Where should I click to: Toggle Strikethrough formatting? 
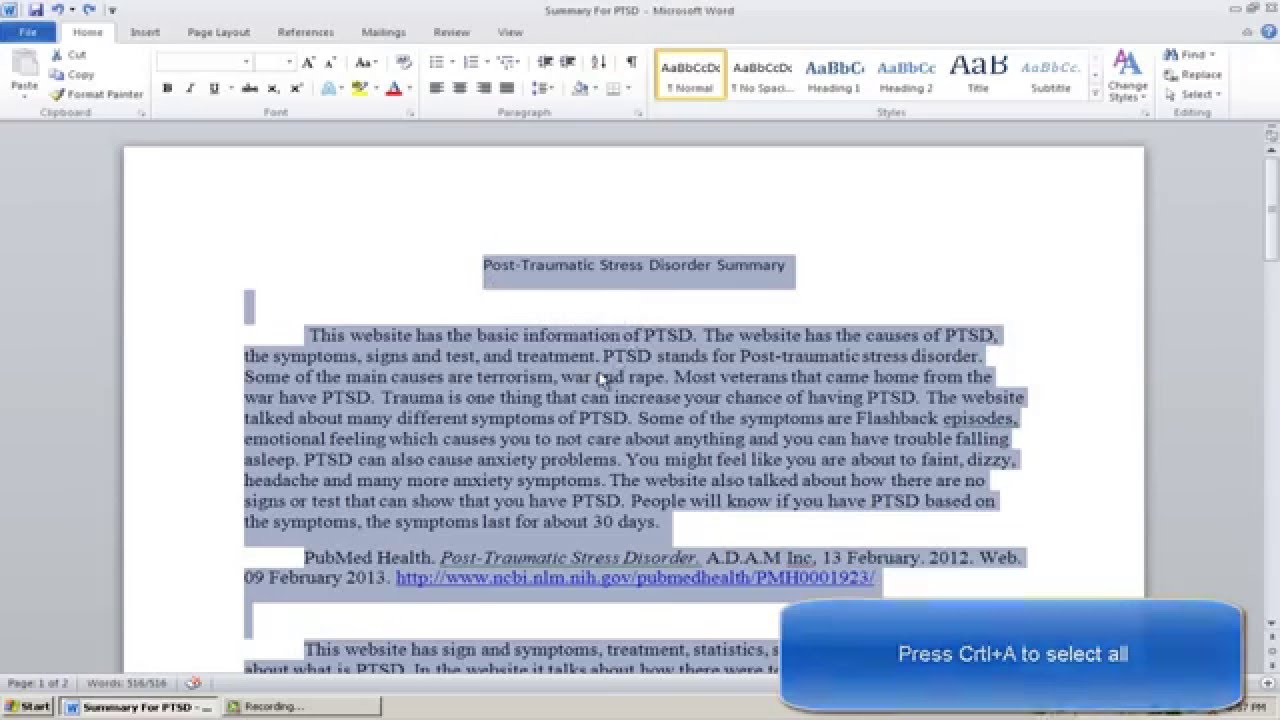[250, 89]
